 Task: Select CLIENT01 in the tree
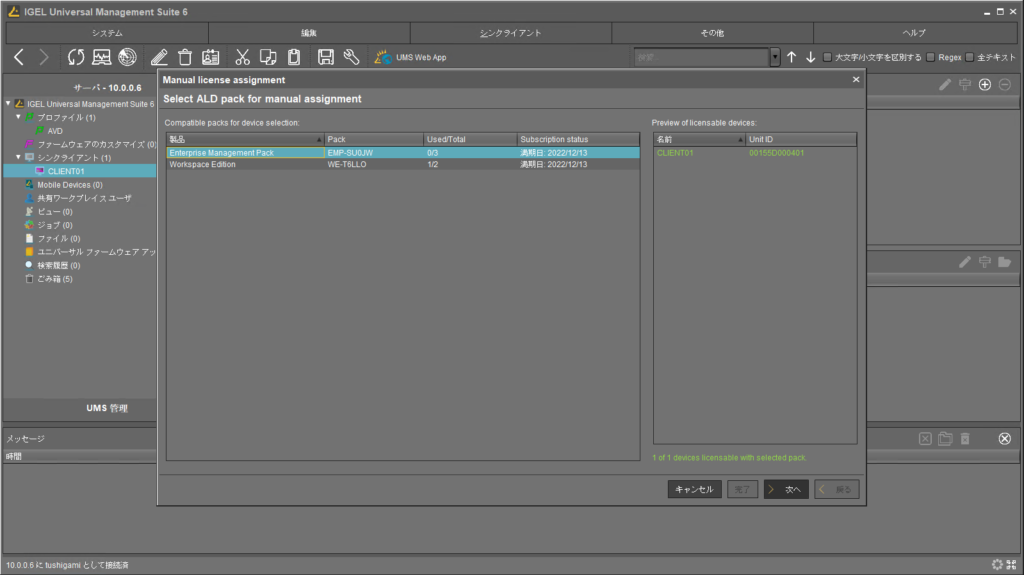(x=66, y=171)
